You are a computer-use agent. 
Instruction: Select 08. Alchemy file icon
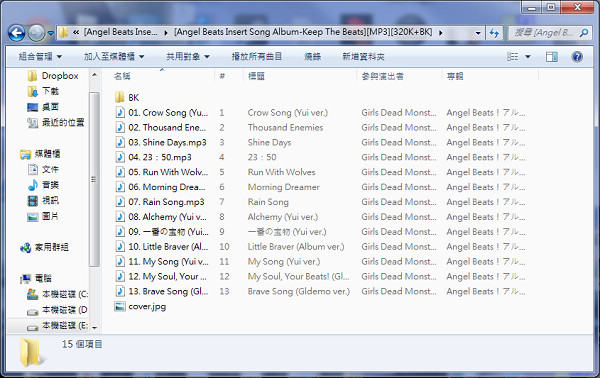point(120,217)
